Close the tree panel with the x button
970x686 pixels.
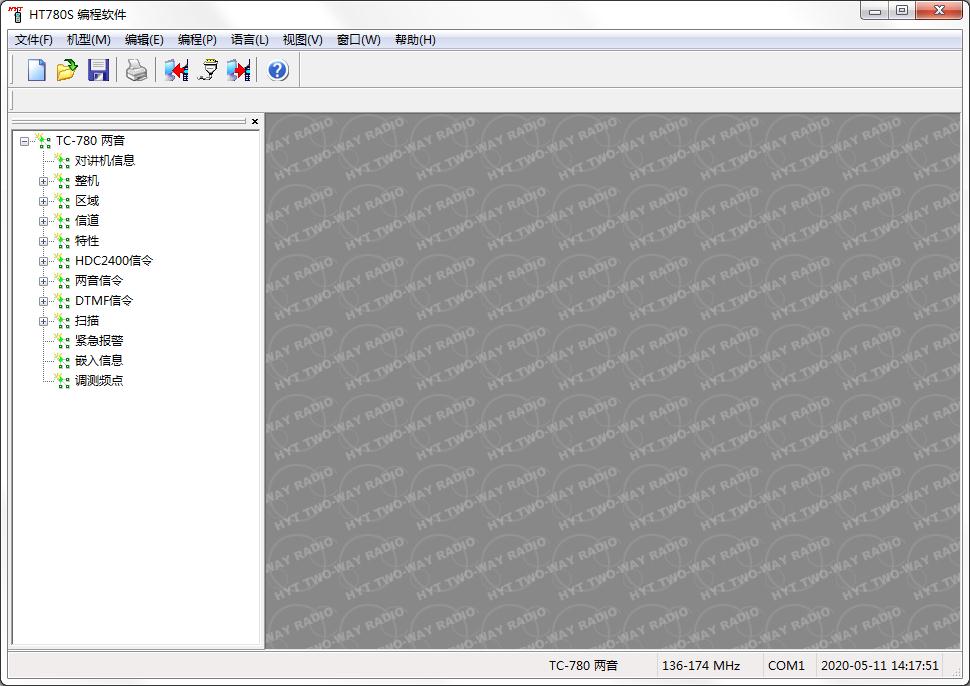coord(255,121)
